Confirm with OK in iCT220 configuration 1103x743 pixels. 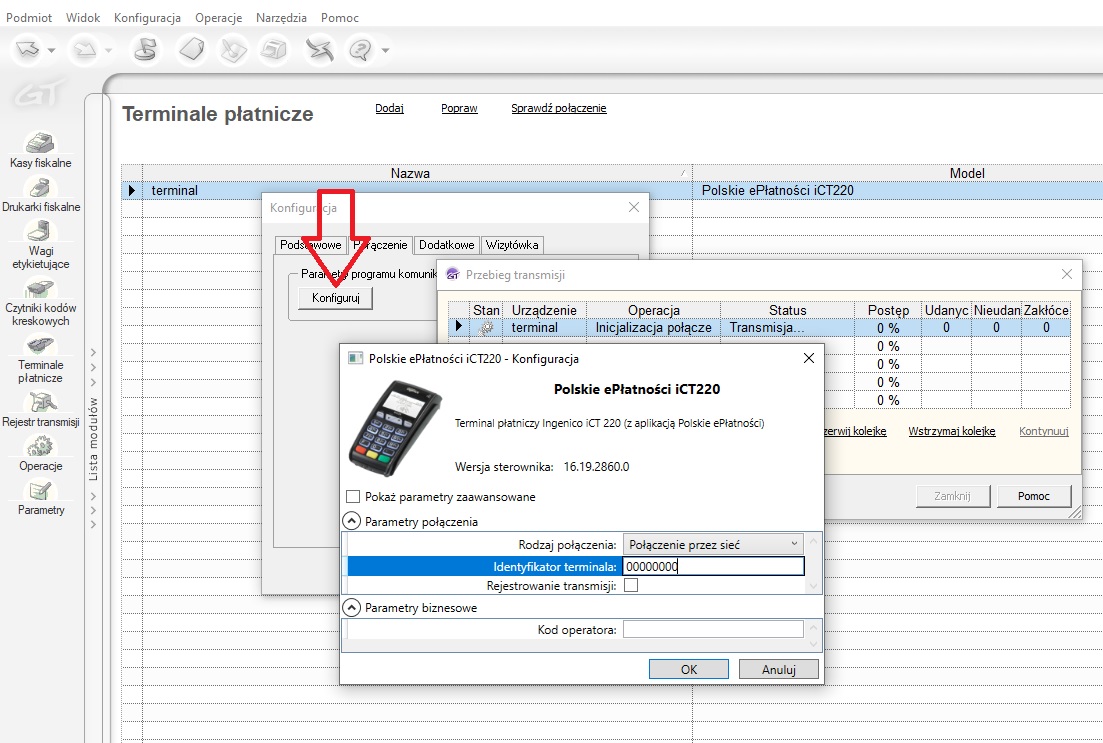(689, 669)
